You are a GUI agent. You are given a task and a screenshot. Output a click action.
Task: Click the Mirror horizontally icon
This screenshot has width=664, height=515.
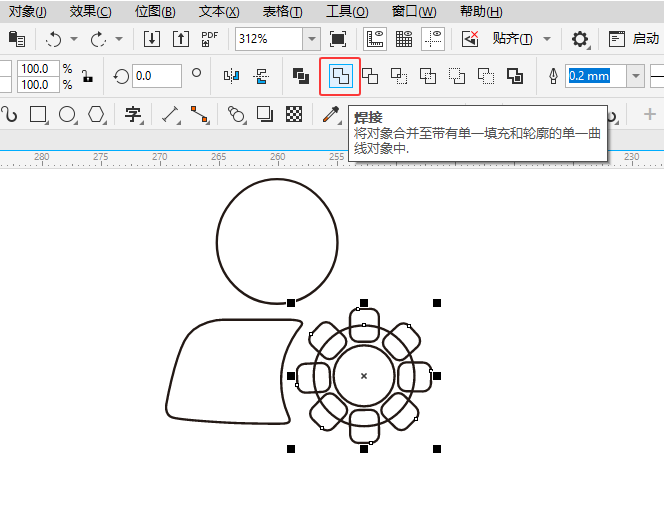click(232, 76)
